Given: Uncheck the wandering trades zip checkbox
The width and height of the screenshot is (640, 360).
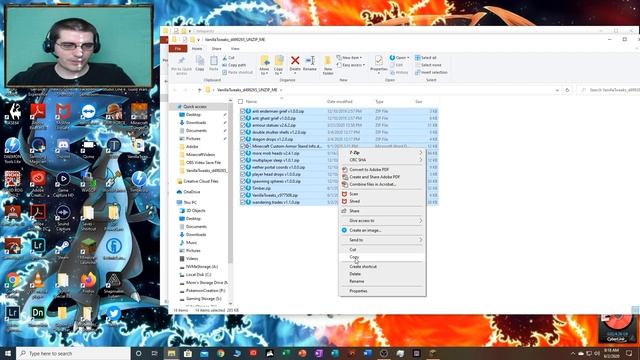Looking at the screenshot, I should (x=242, y=202).
